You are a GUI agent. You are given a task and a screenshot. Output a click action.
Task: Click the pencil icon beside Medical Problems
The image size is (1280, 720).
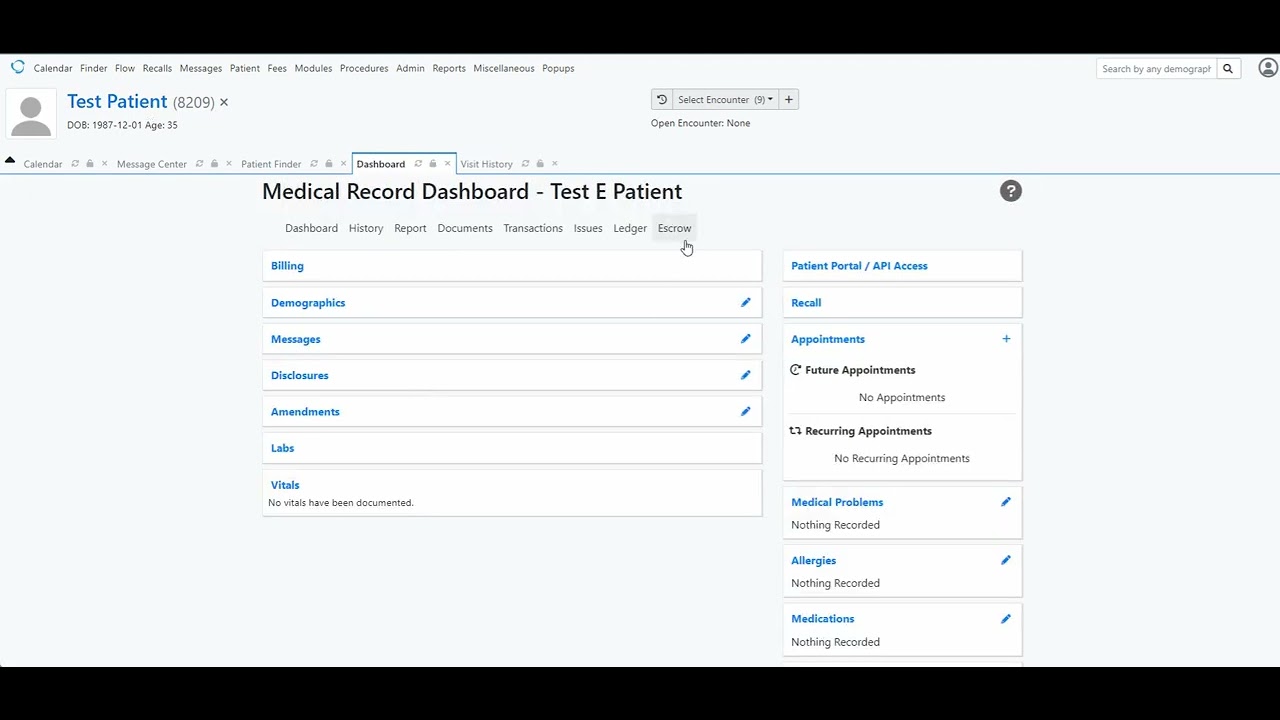(1006, 502)
